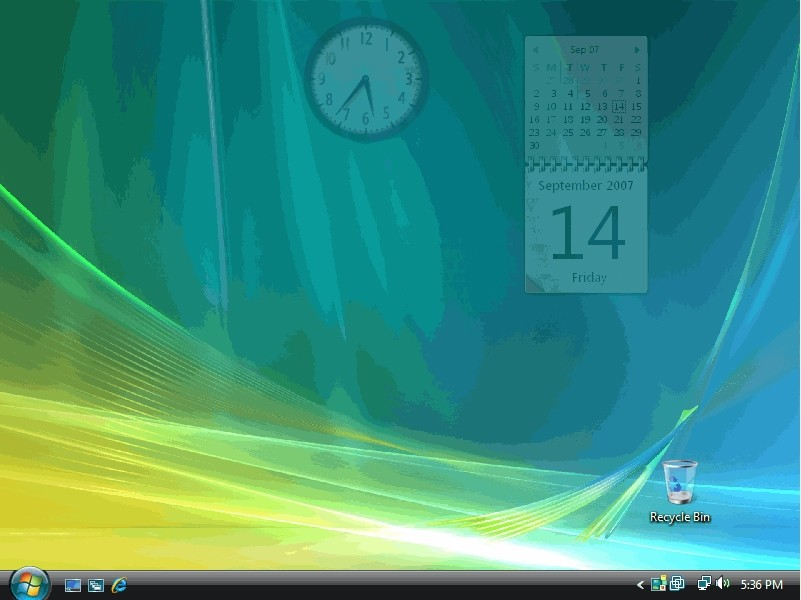This screenshot has width=801, height=600.
Task: Click the large day number 14
Action: pyautogui.click(x=587, y=232)
